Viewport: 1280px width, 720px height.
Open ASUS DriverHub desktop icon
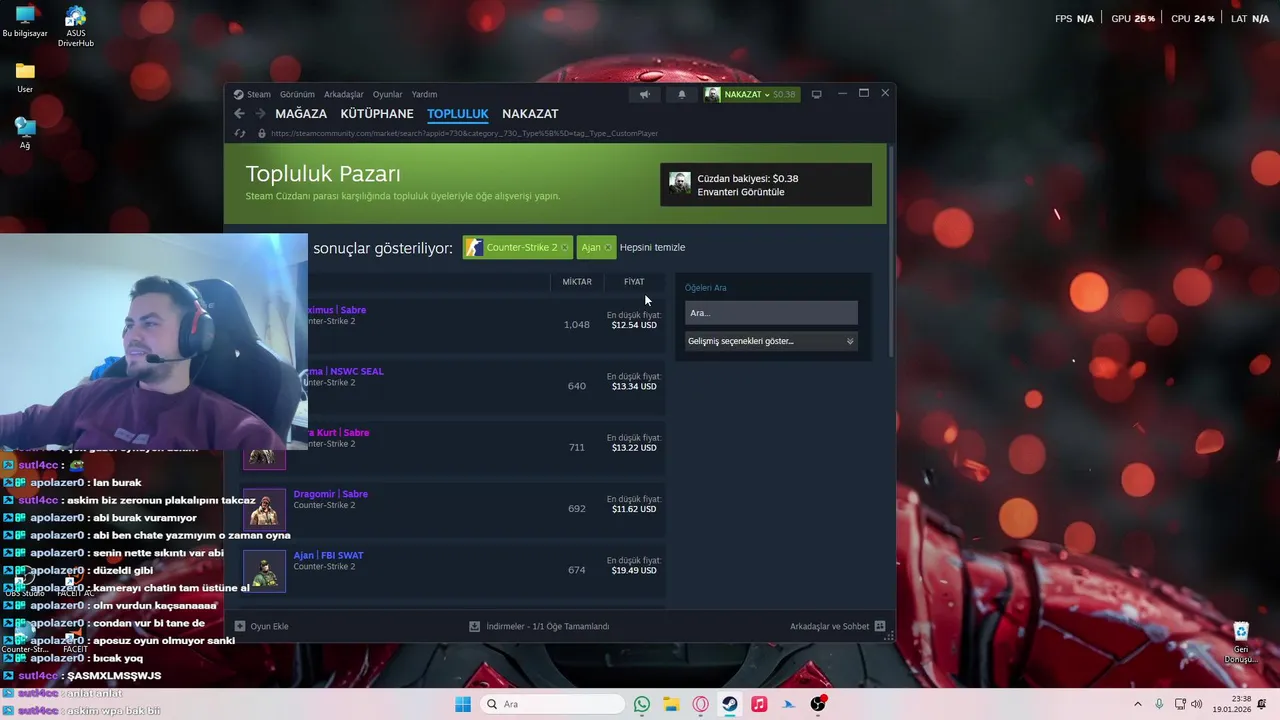(76, 26)
